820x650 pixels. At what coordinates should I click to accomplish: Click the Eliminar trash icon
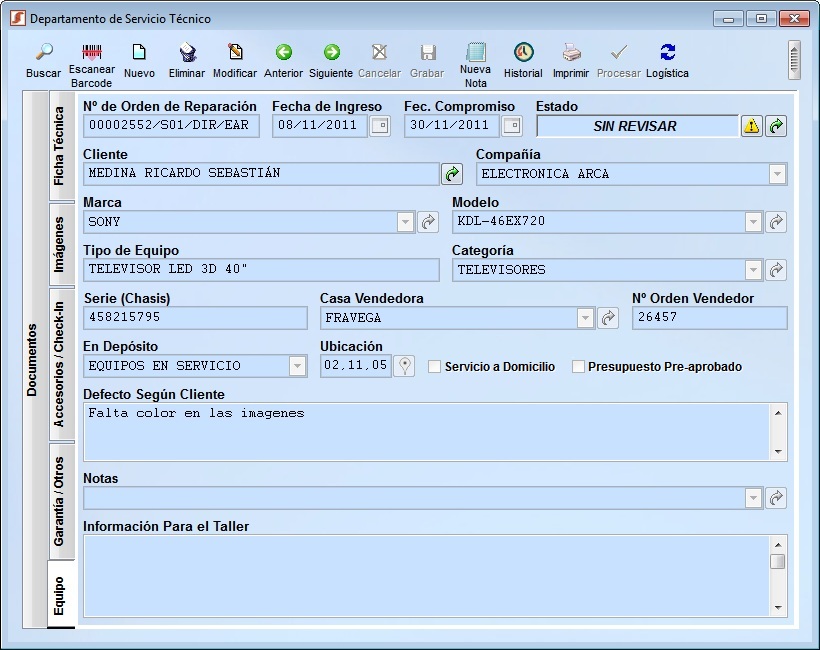(x=187, y=52)
